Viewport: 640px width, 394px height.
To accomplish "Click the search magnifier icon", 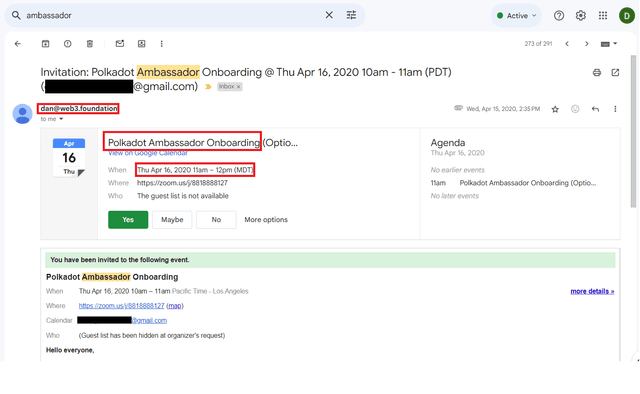I will [16, 16].
